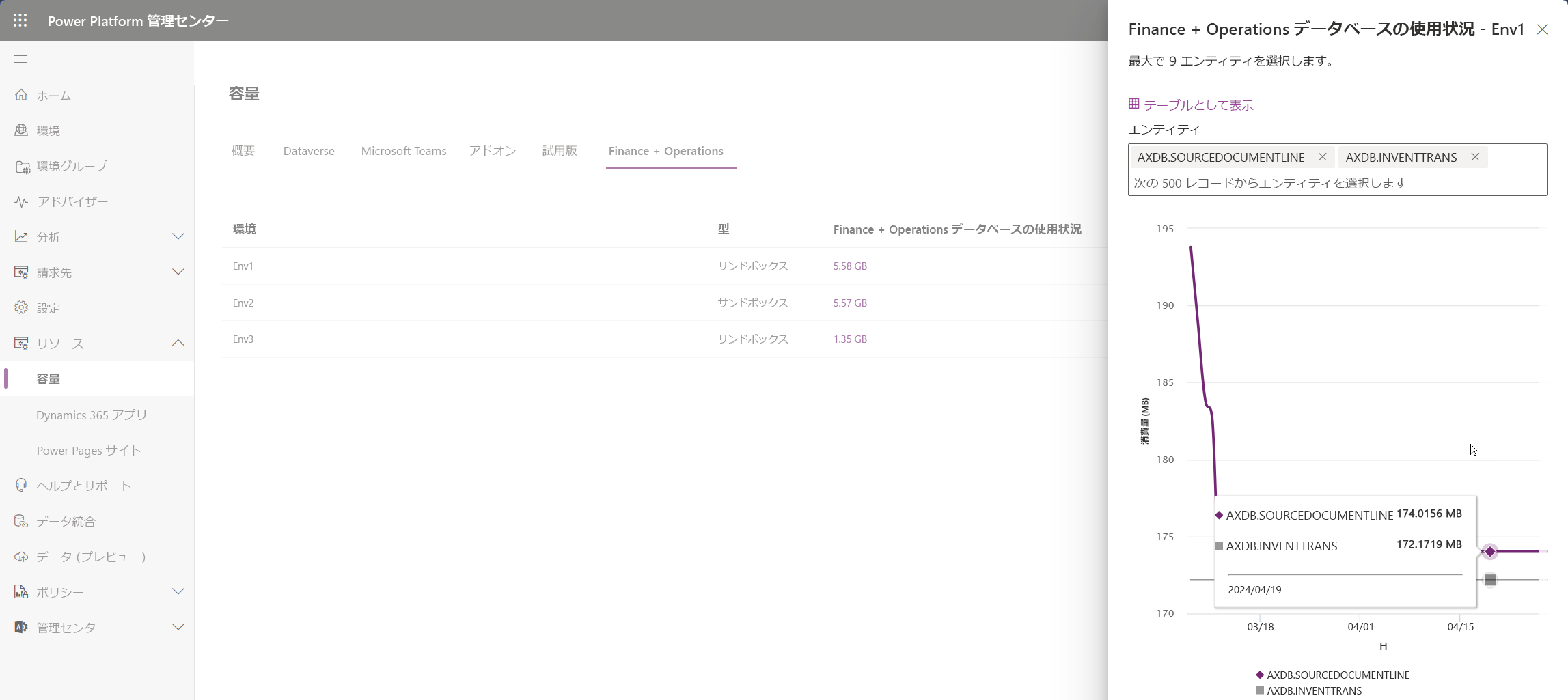Click the データベースの使用状況 column header

click(x=957, y=229)
